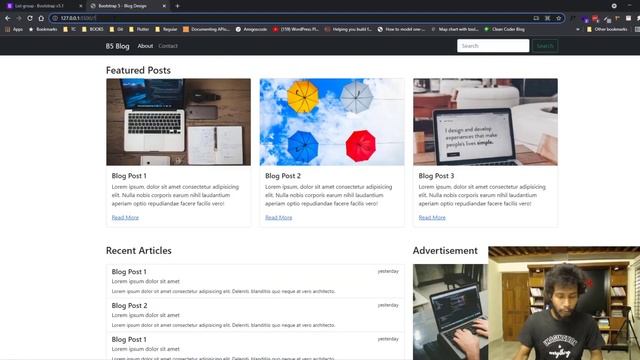
Task: Open the Apps shortcut in bookmarks bar
Action: point(14,29)
